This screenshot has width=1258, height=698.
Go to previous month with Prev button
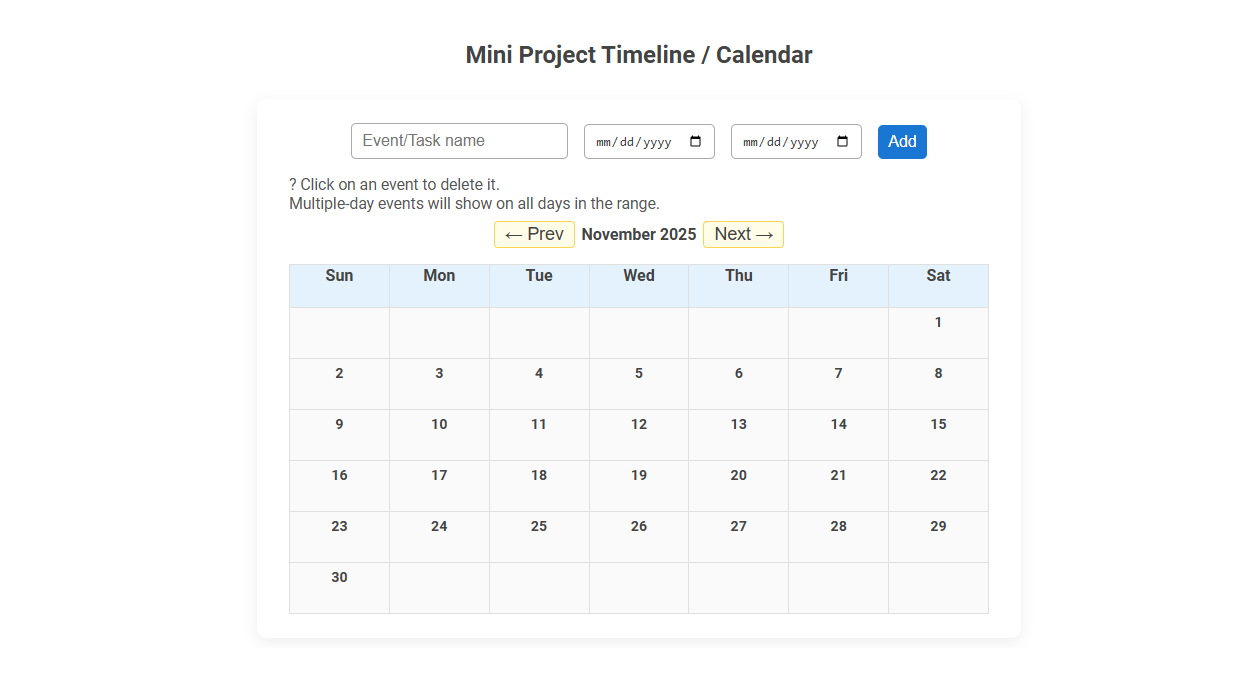coord(534,234)
